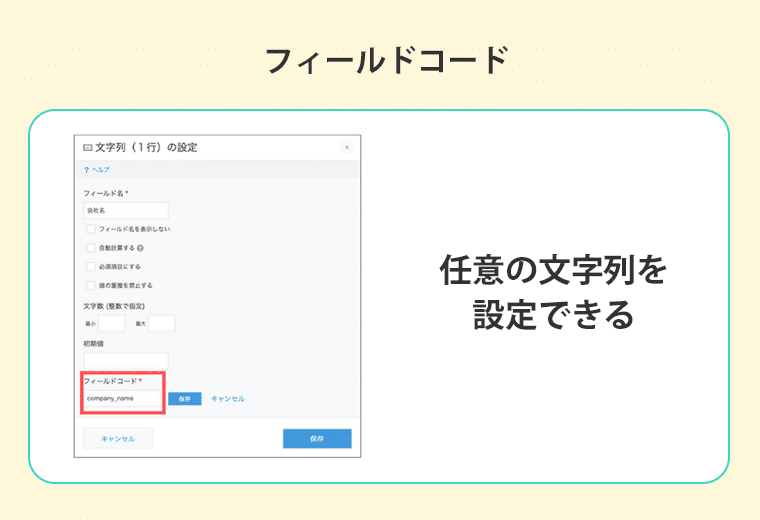The image size is (760, 520).
Task: Click the bottom キャンセル button of dialog
Action: click(118, 439)
